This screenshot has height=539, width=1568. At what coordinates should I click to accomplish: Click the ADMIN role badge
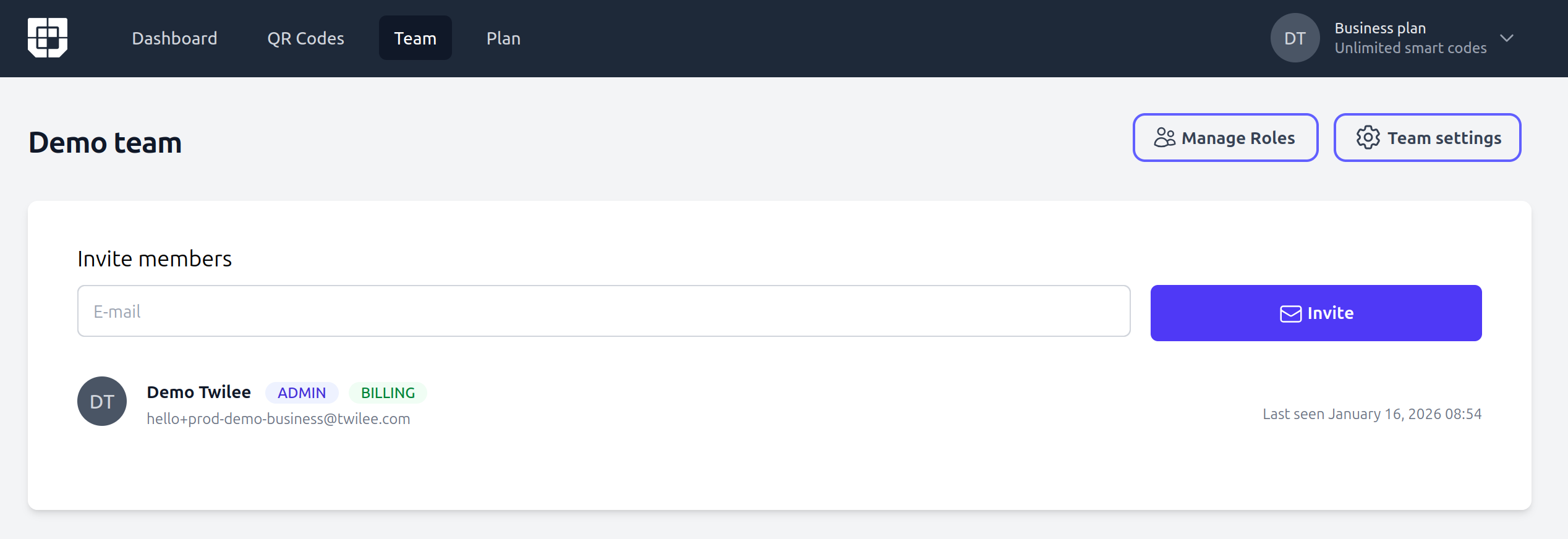point(302,393)
